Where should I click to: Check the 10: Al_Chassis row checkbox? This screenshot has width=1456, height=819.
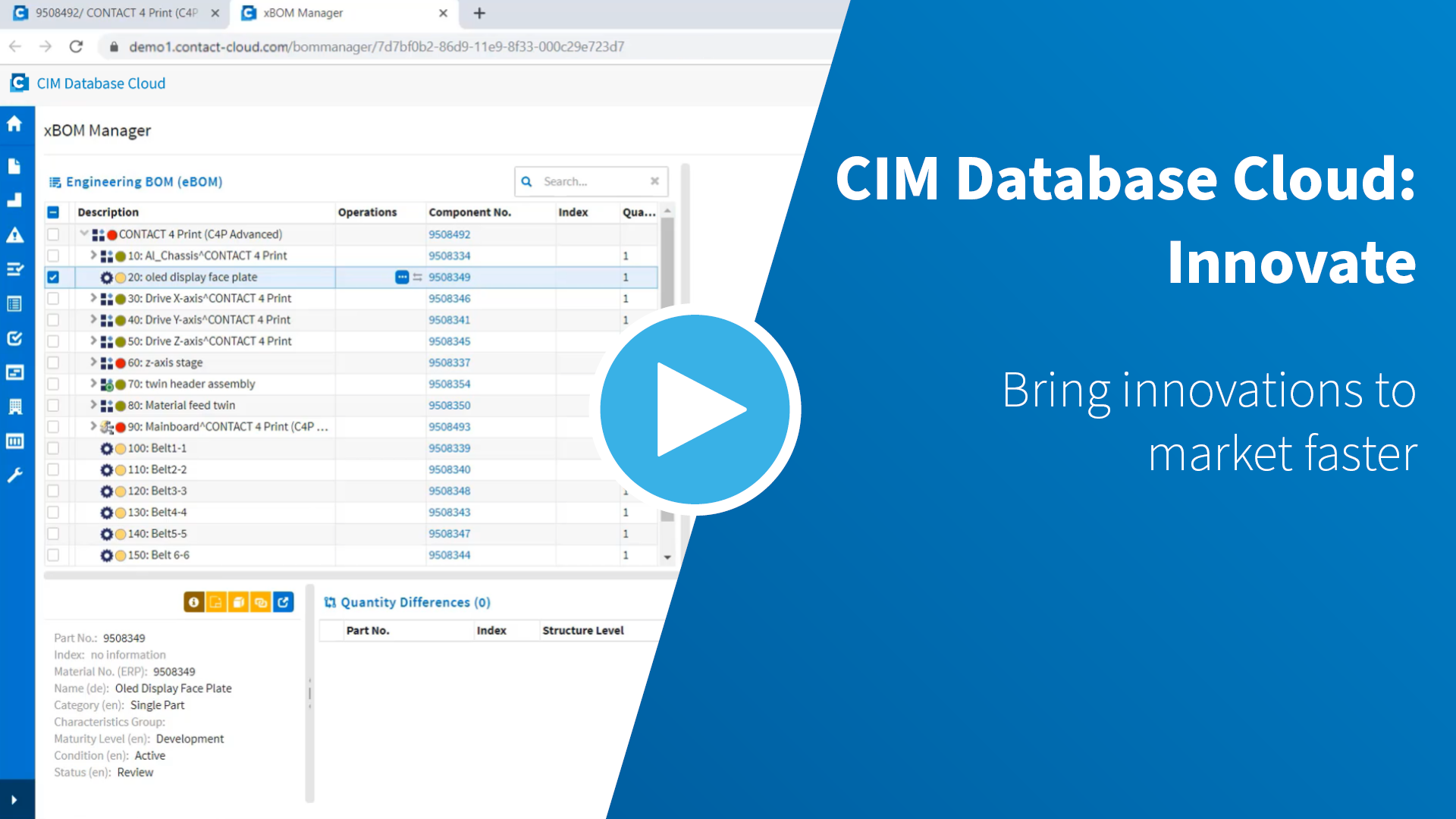pyautogui.click(x=53, y=256)
